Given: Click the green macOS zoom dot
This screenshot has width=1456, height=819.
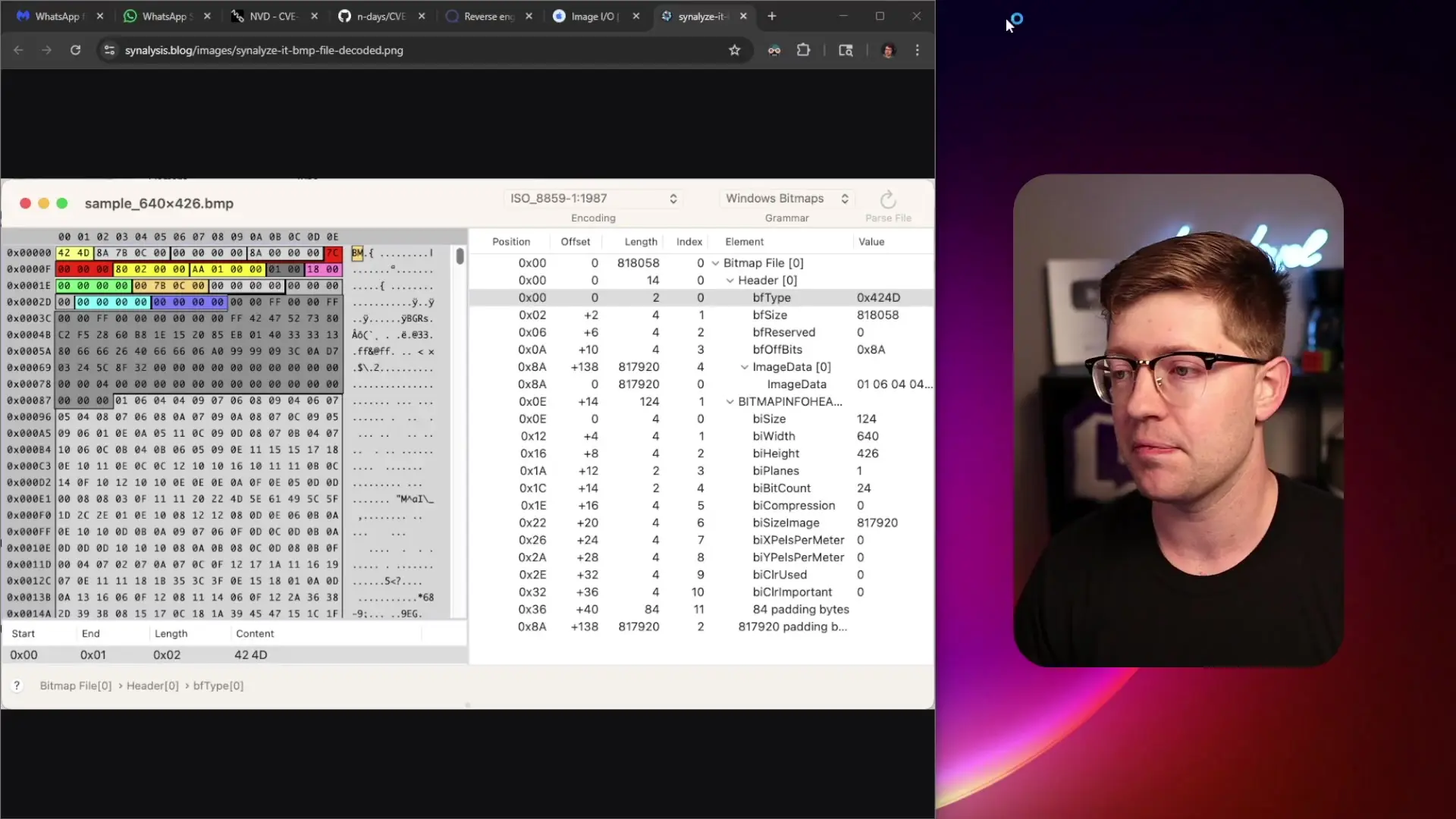Looking at the screenshot, I should click(x=62, y=203).
